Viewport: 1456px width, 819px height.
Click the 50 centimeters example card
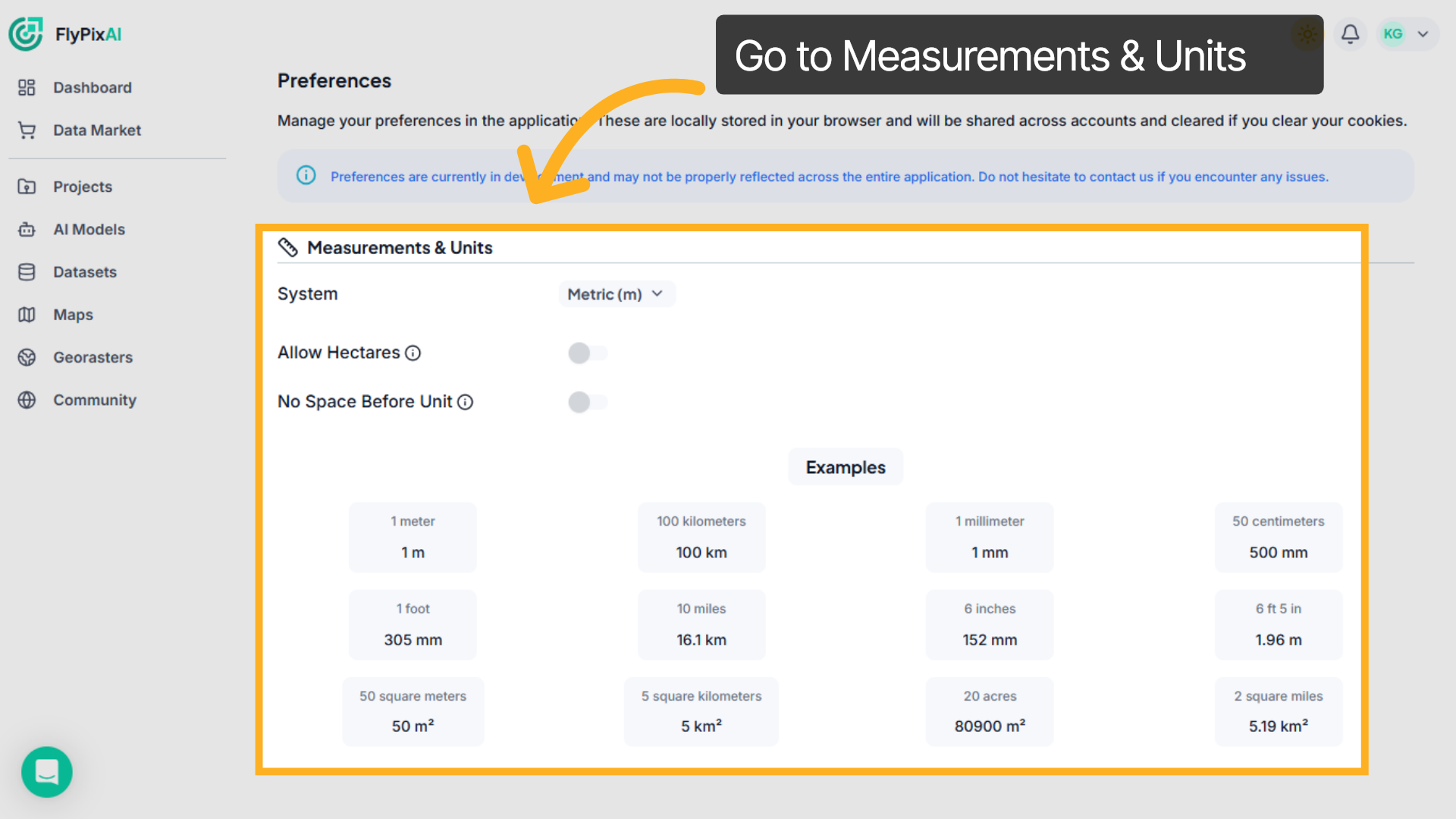click(x=1279, y=538)
